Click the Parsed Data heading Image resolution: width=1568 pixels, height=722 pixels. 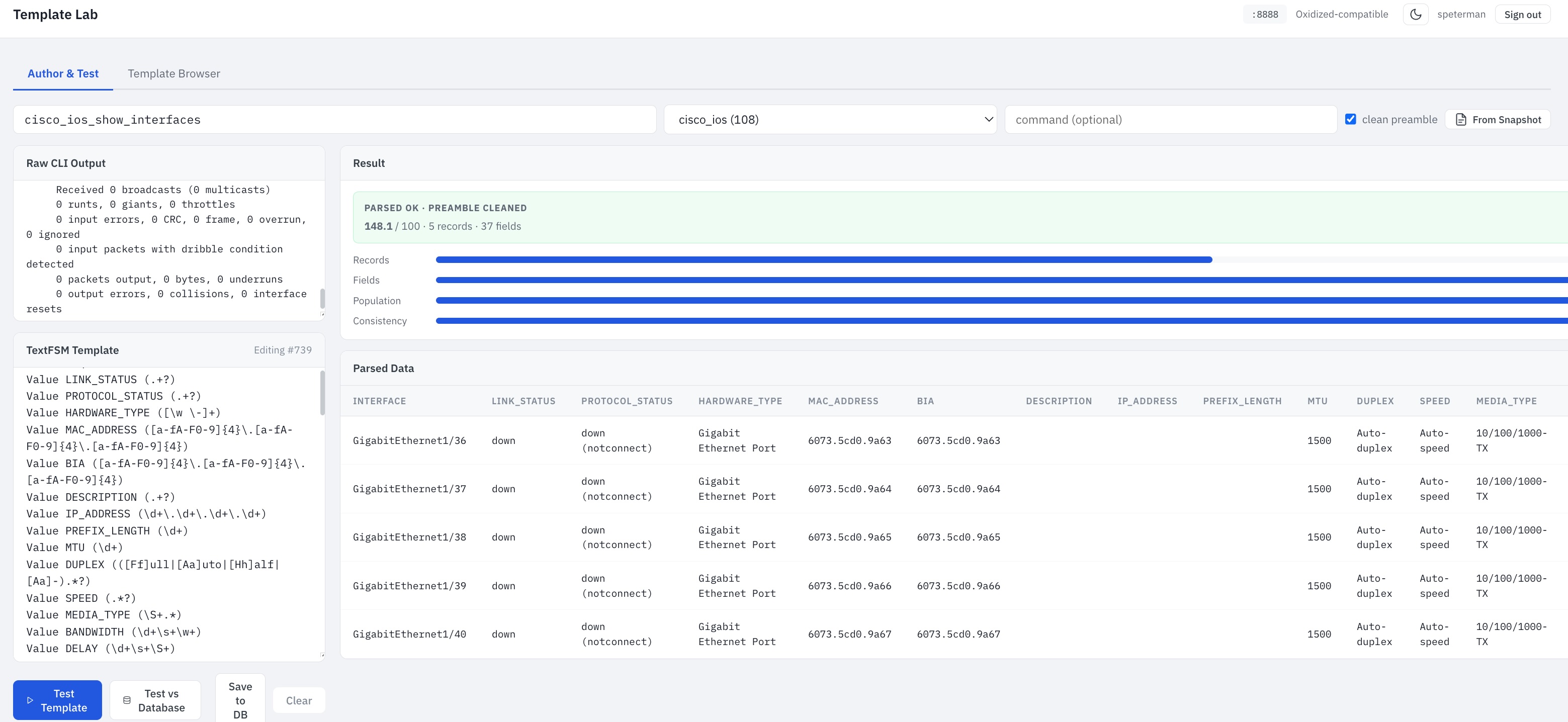point(384,369)
